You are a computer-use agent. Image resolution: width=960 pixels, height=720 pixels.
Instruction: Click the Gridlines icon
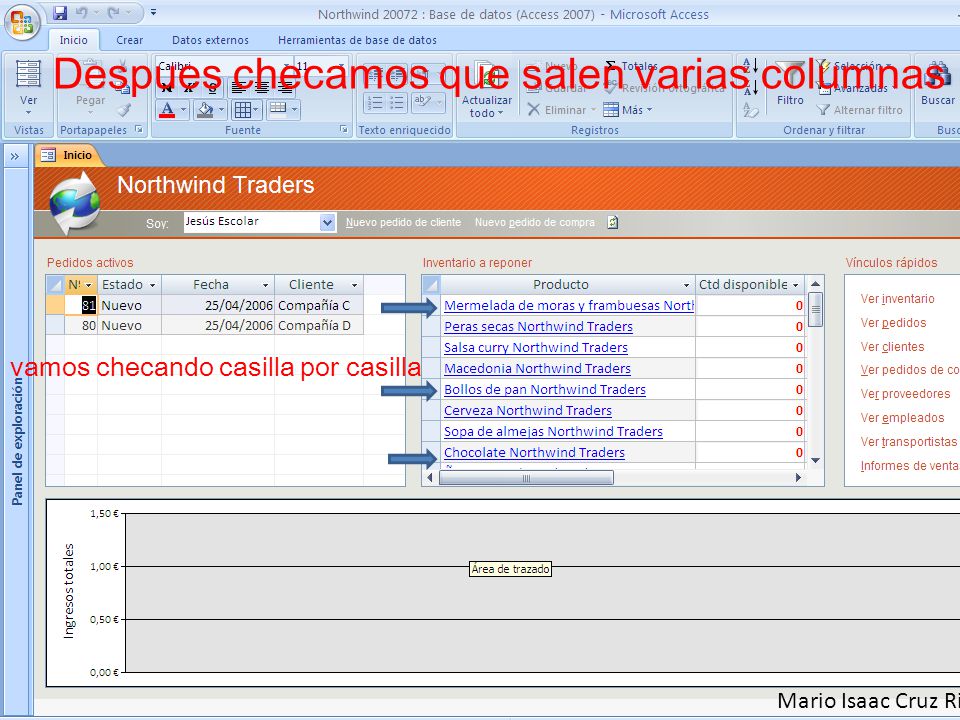[242, 110]
